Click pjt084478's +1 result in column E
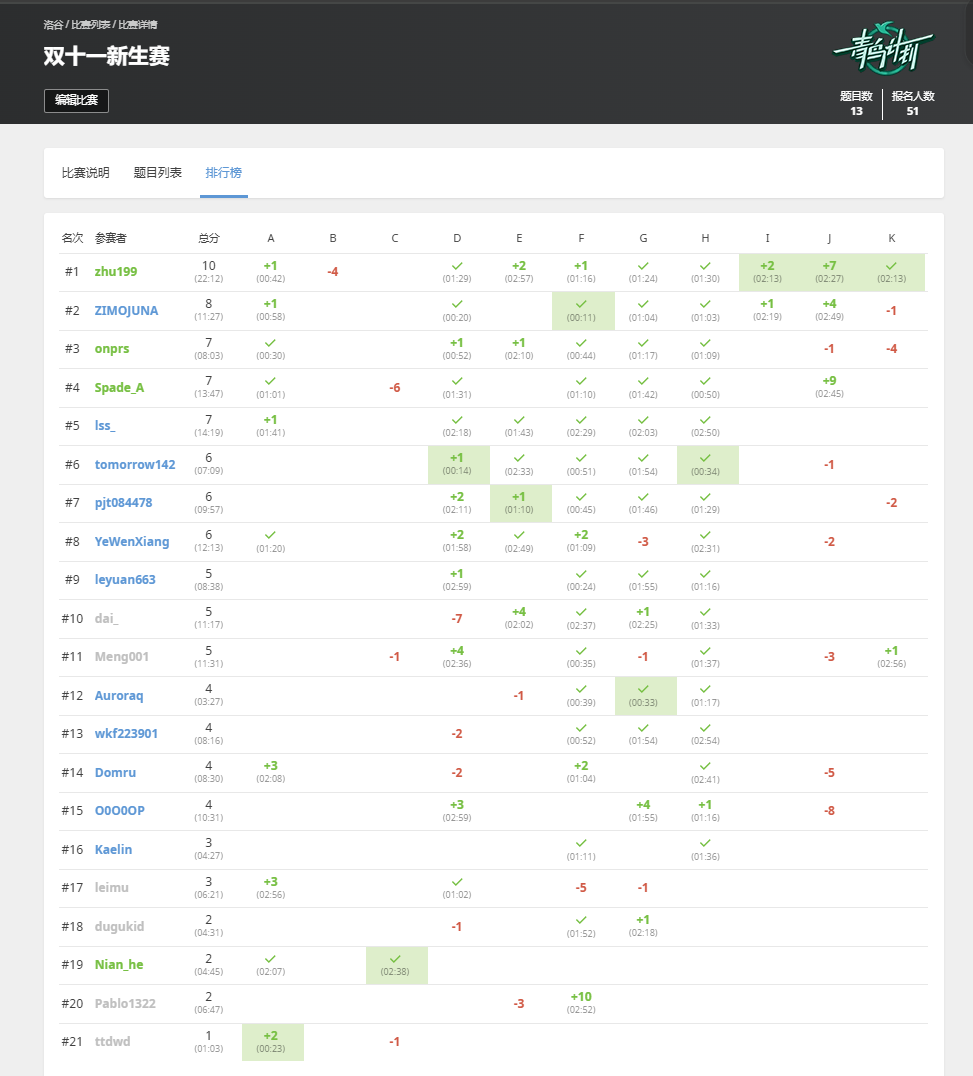The height and width of the screenshot is (1076, 973). (519, 497)
